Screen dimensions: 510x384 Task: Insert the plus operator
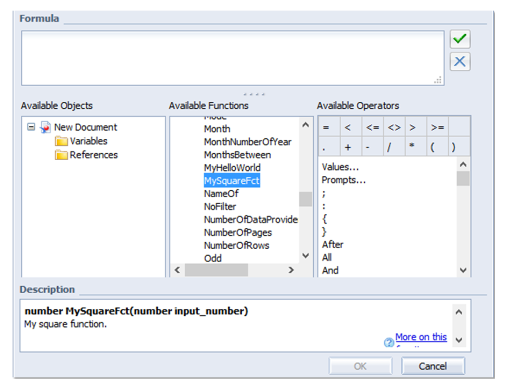click(x=348, y=147)
